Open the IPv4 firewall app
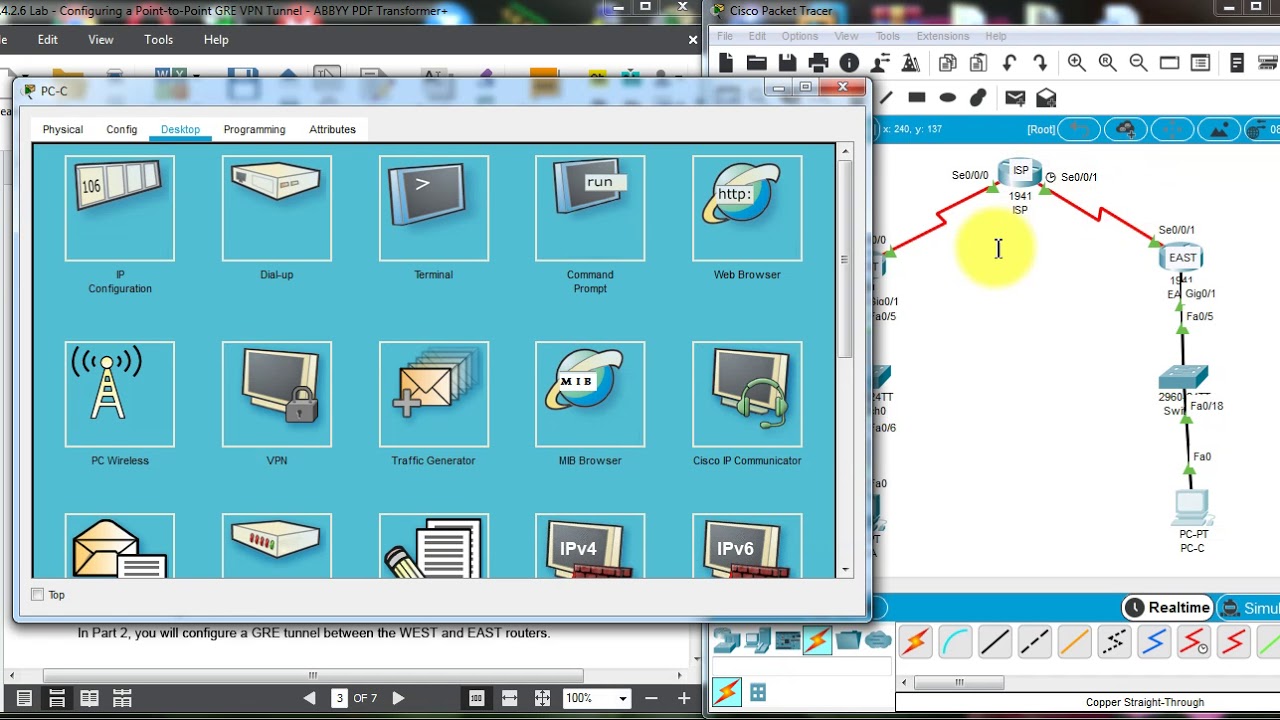Viewport: 1280px width, 720px height. tap(590, 546)
